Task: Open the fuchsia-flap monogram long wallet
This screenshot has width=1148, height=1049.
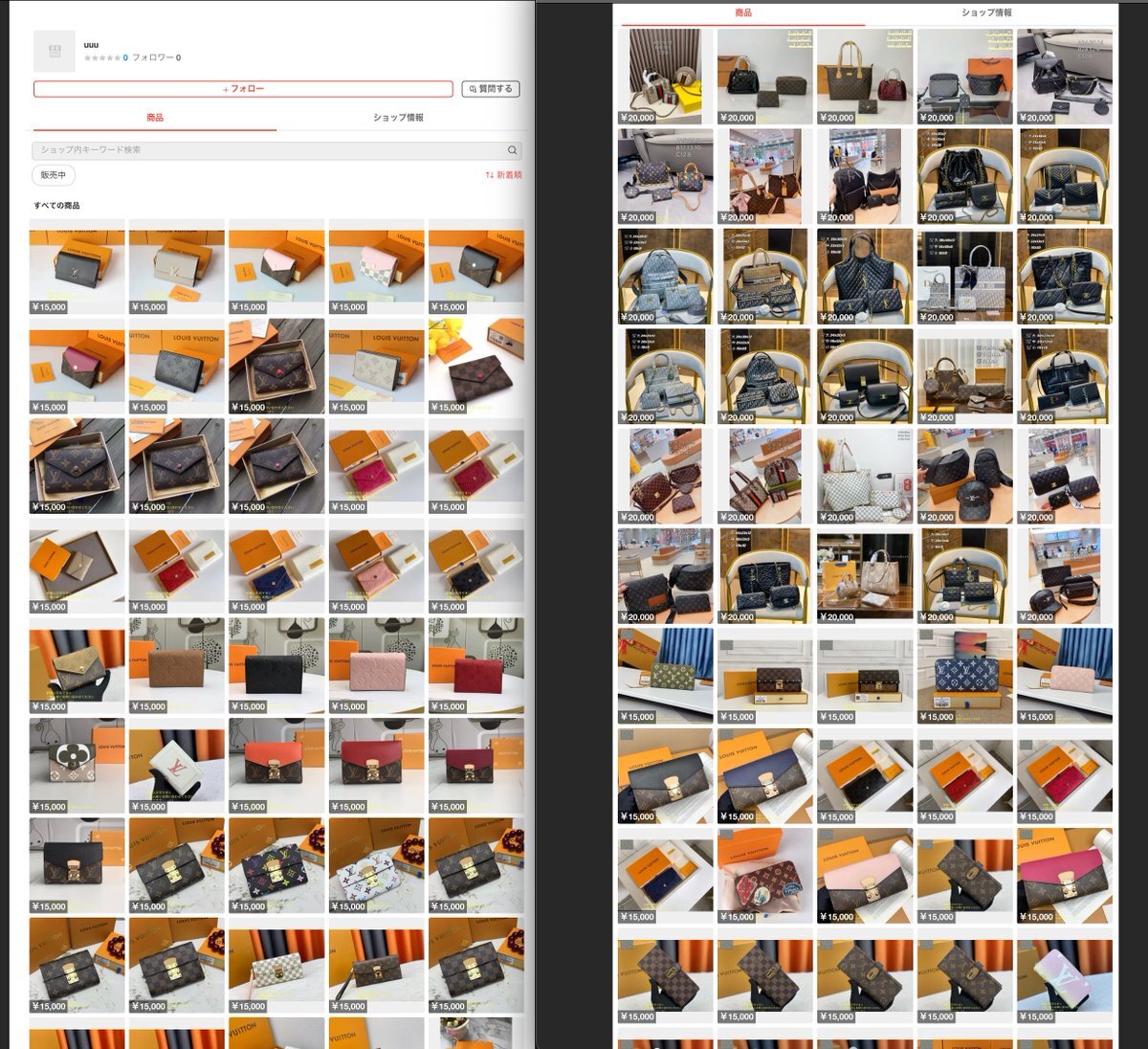Action: 1065,876
